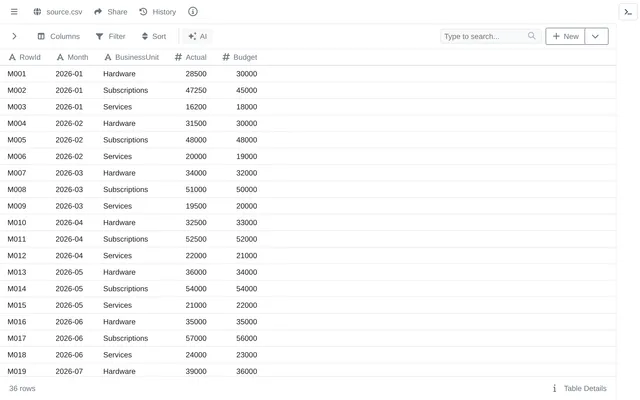Open the Columns panel
This screenshot has width=640, height=400.
59,36
